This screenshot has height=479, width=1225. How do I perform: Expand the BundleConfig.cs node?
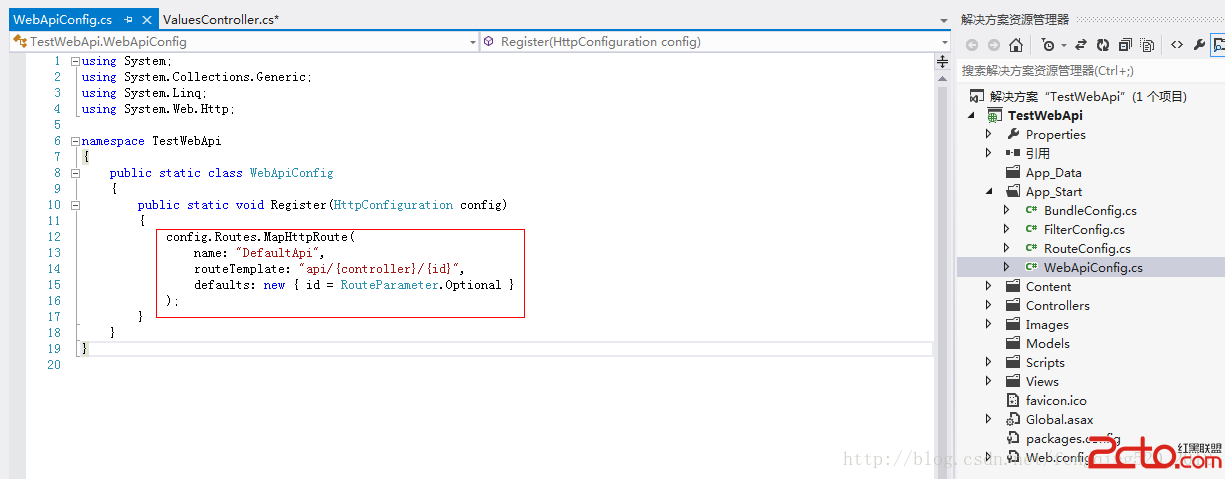pos(1007,210)
